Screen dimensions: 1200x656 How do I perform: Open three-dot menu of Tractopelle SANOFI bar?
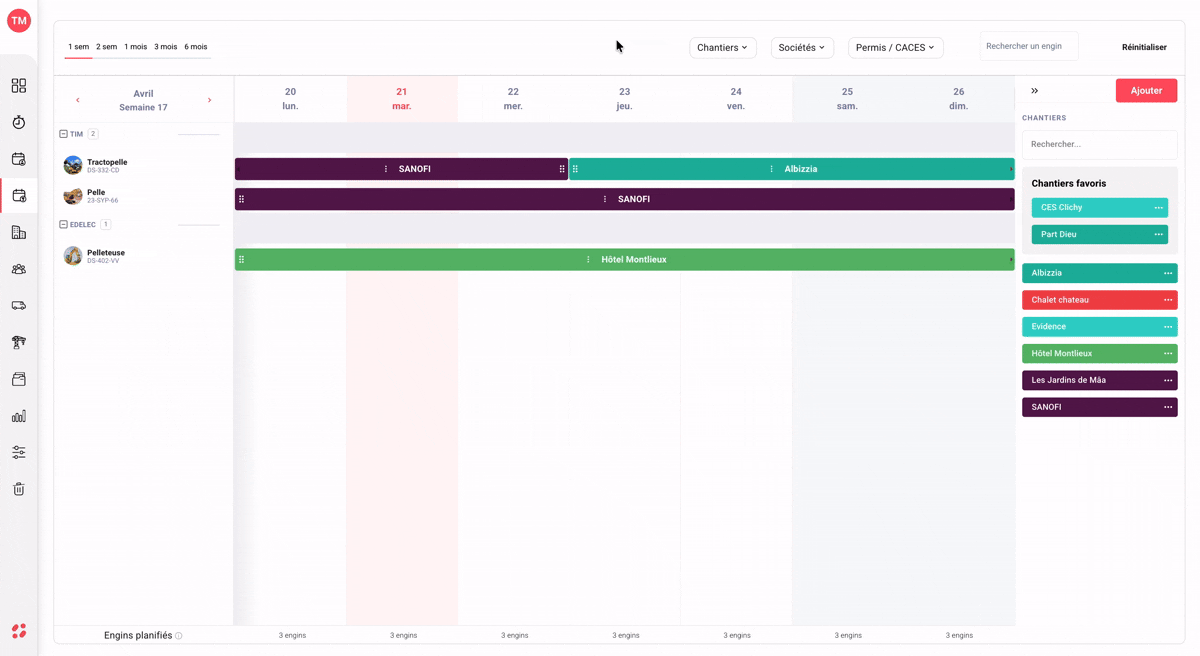(x=386, y=169)
